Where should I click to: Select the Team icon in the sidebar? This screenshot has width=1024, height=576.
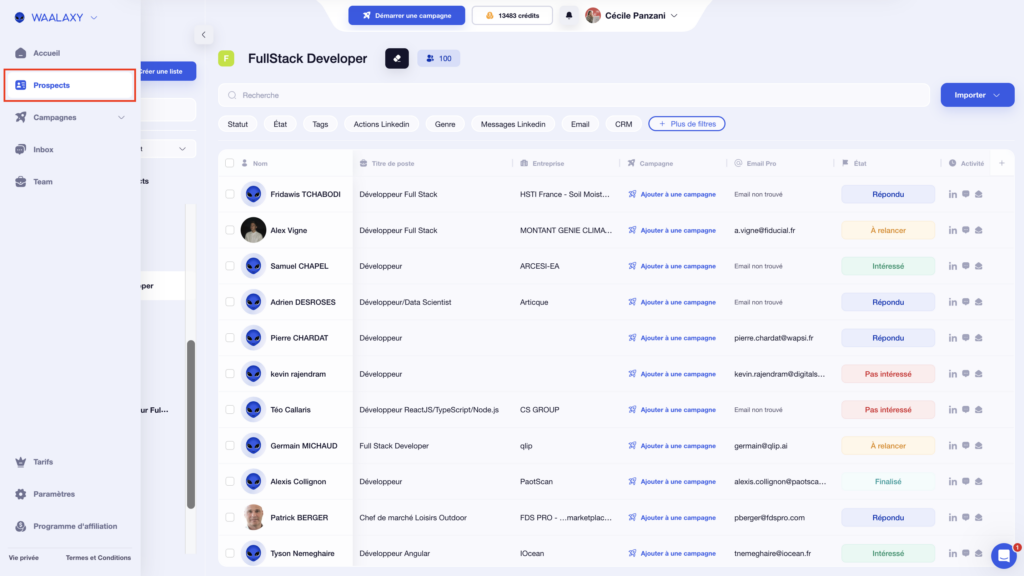(21, 181)
